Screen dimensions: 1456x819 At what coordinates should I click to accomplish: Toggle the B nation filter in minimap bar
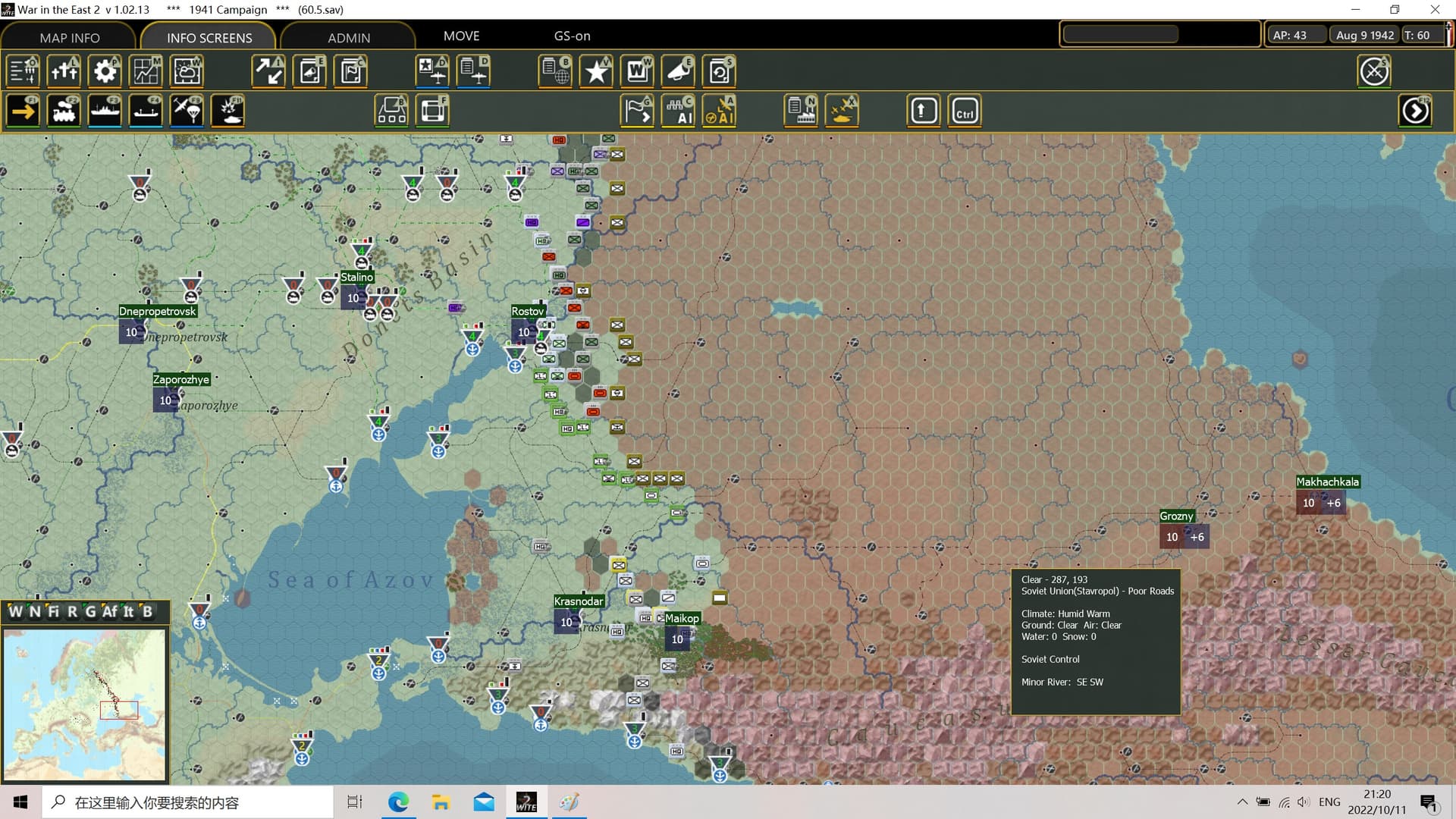[x=147, y=611]
